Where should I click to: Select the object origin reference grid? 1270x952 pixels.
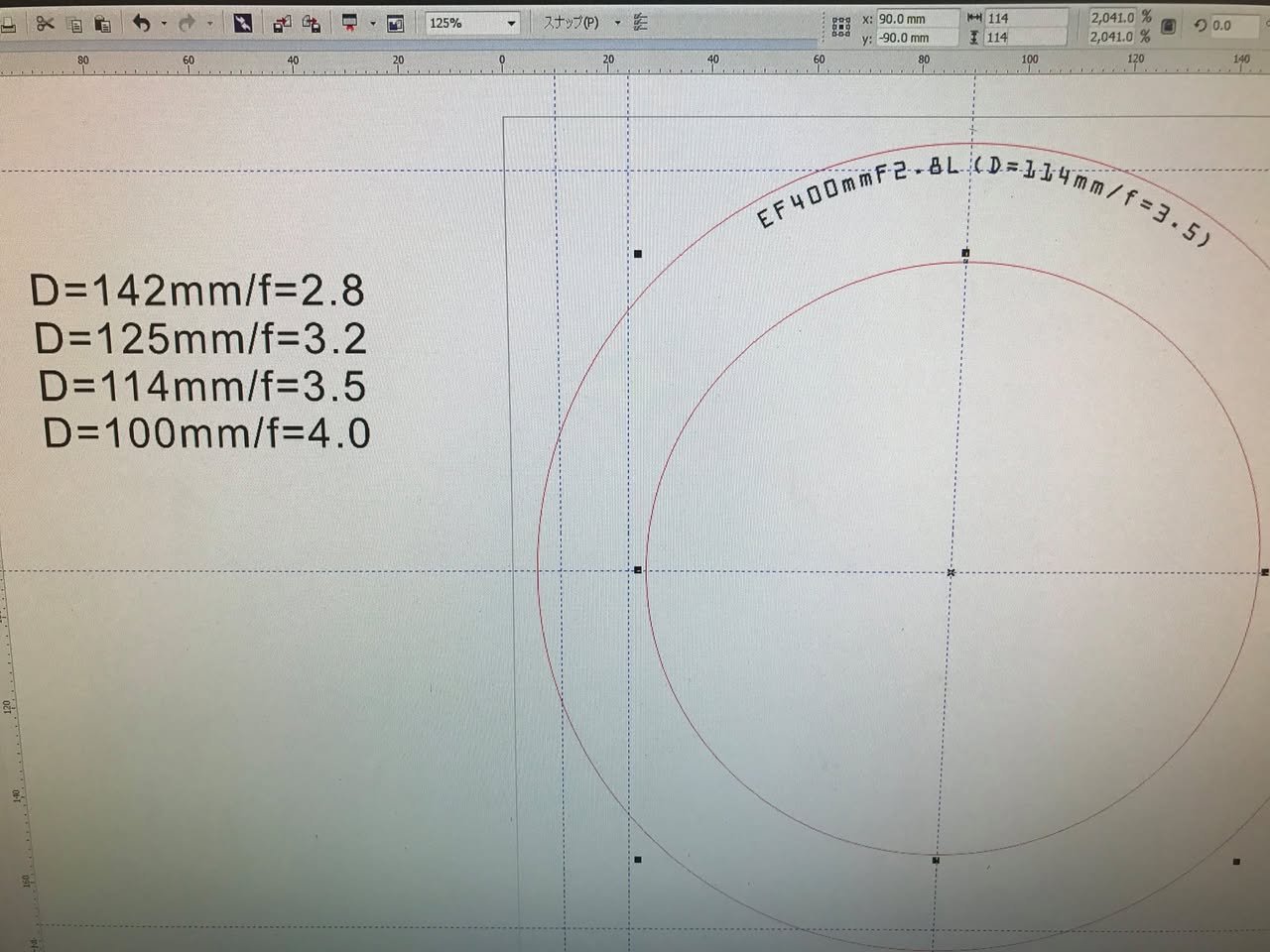[841, 27]
